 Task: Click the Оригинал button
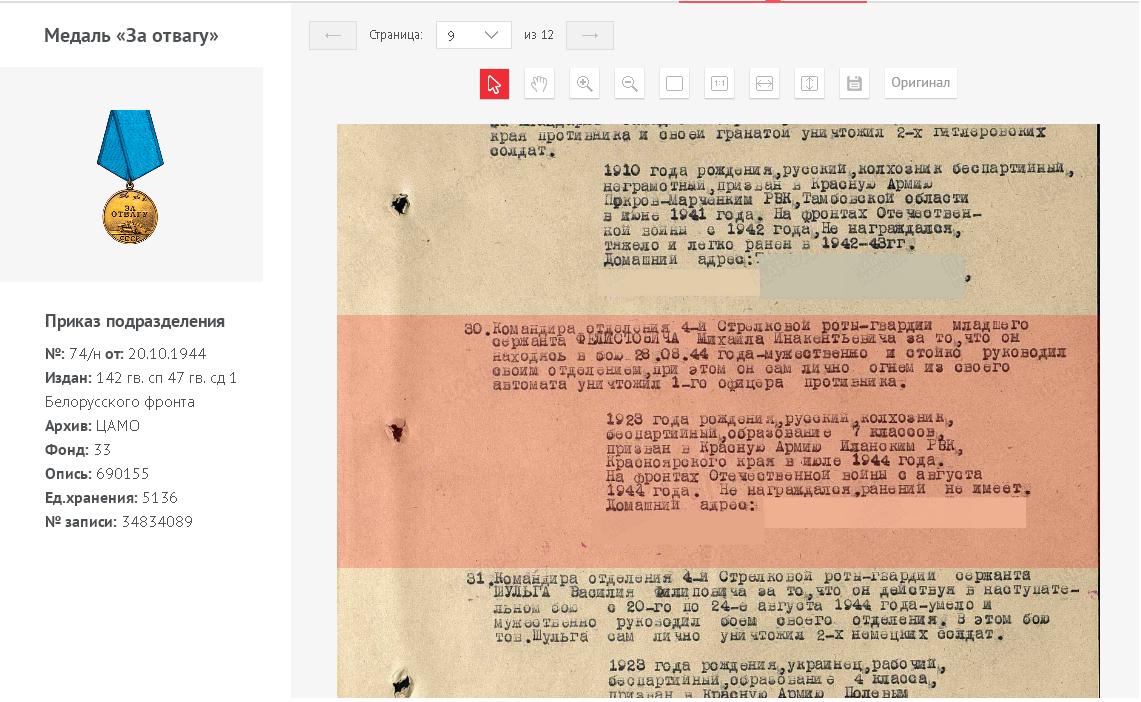coord(920,83)
